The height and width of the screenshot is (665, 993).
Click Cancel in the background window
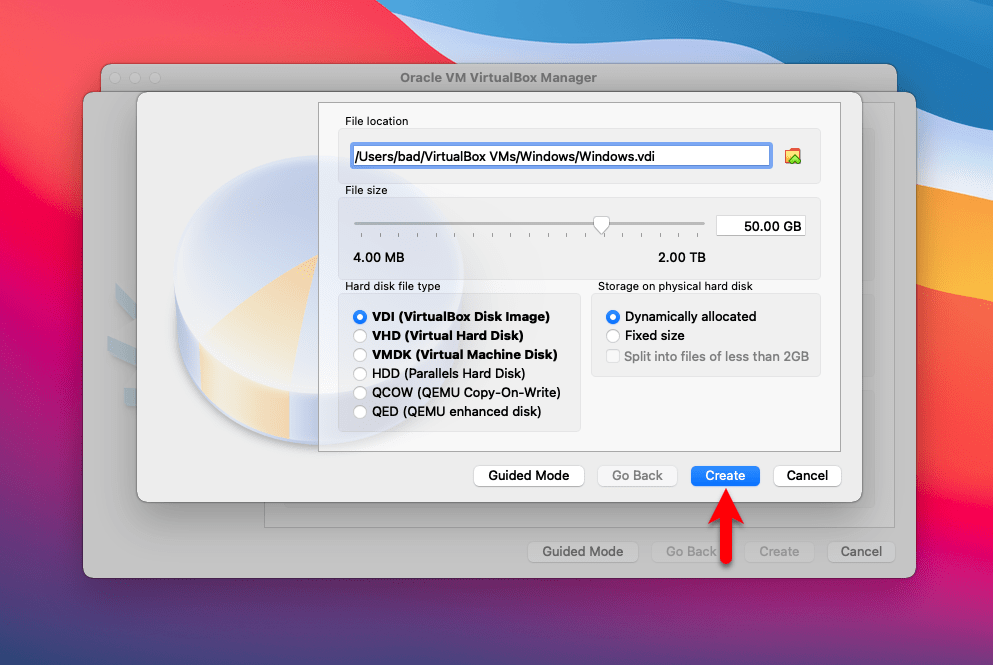tap(861, 552)
